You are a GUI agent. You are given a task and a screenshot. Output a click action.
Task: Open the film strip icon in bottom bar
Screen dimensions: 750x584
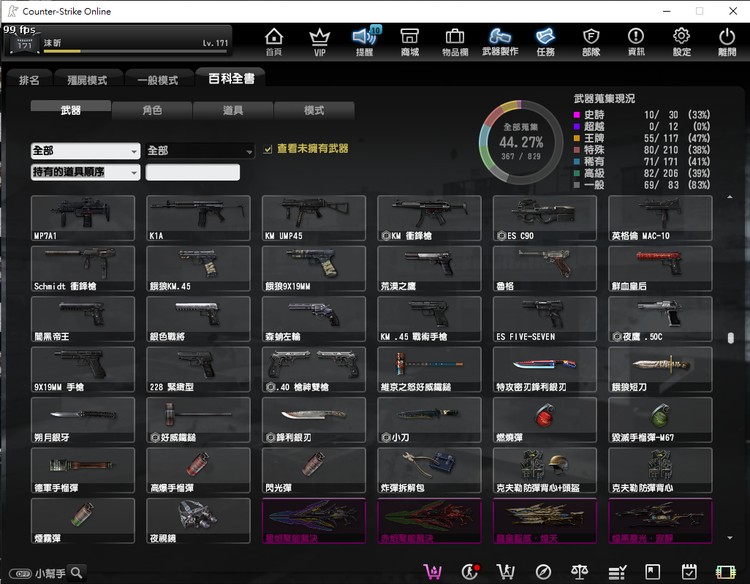726,572
